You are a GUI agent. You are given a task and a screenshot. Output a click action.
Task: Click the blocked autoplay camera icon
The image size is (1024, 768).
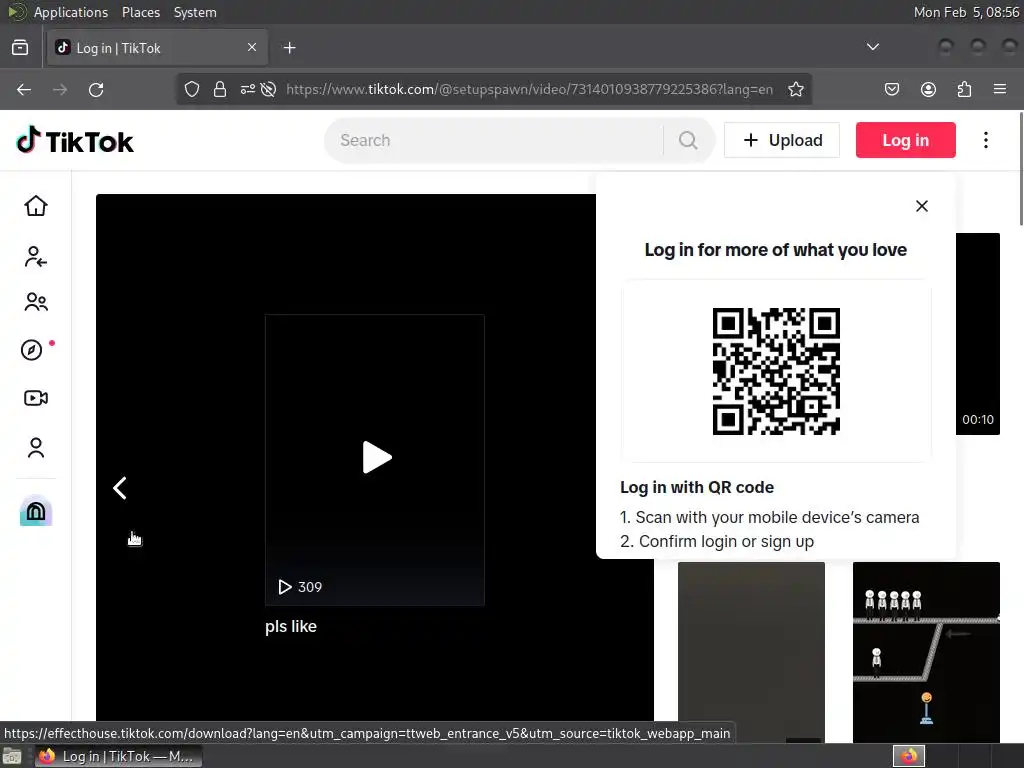point(268,89)
